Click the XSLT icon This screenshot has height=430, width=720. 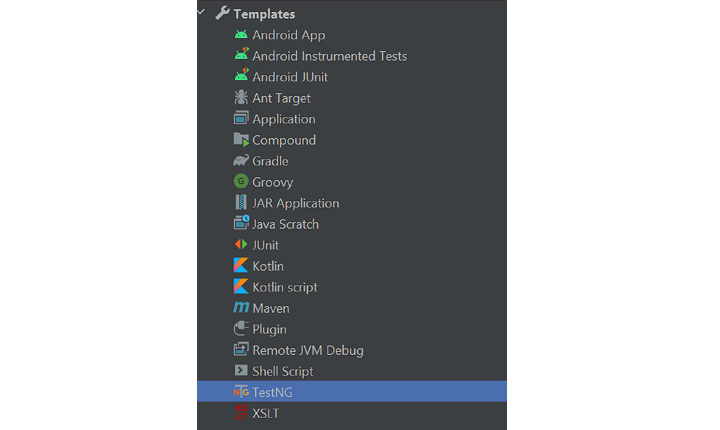click(240, 413)
